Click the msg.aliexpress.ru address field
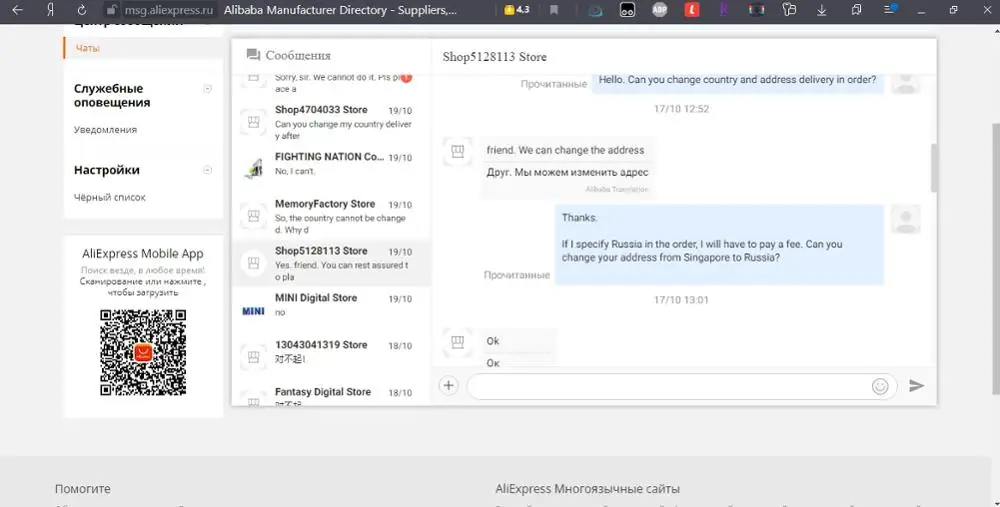 168,10
